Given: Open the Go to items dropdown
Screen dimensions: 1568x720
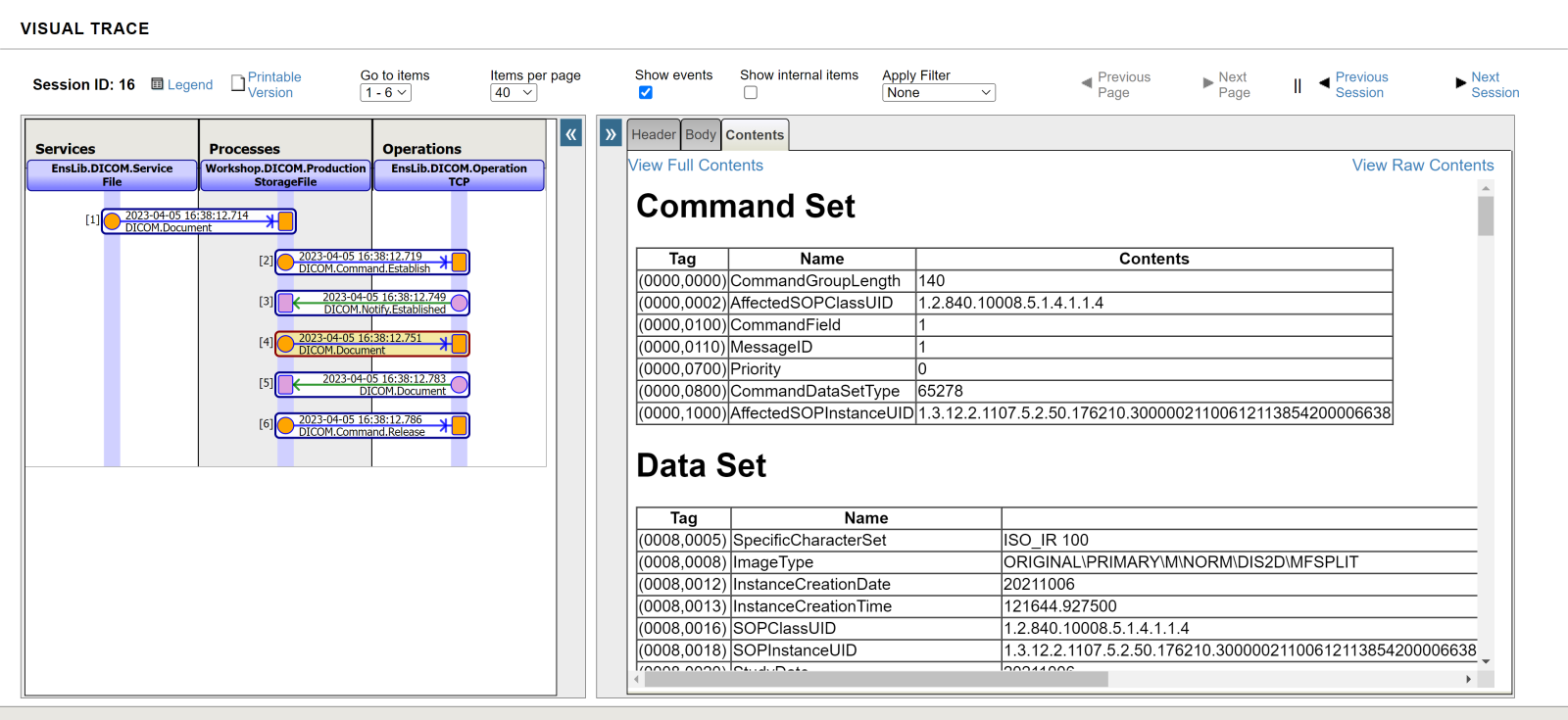Looking at the screenshot, I should 385,93.
